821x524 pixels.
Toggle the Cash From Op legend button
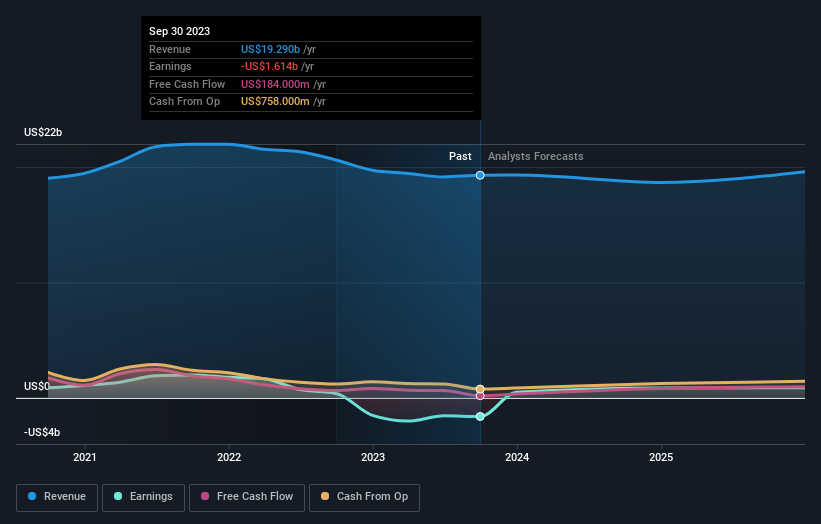[364, 497]
